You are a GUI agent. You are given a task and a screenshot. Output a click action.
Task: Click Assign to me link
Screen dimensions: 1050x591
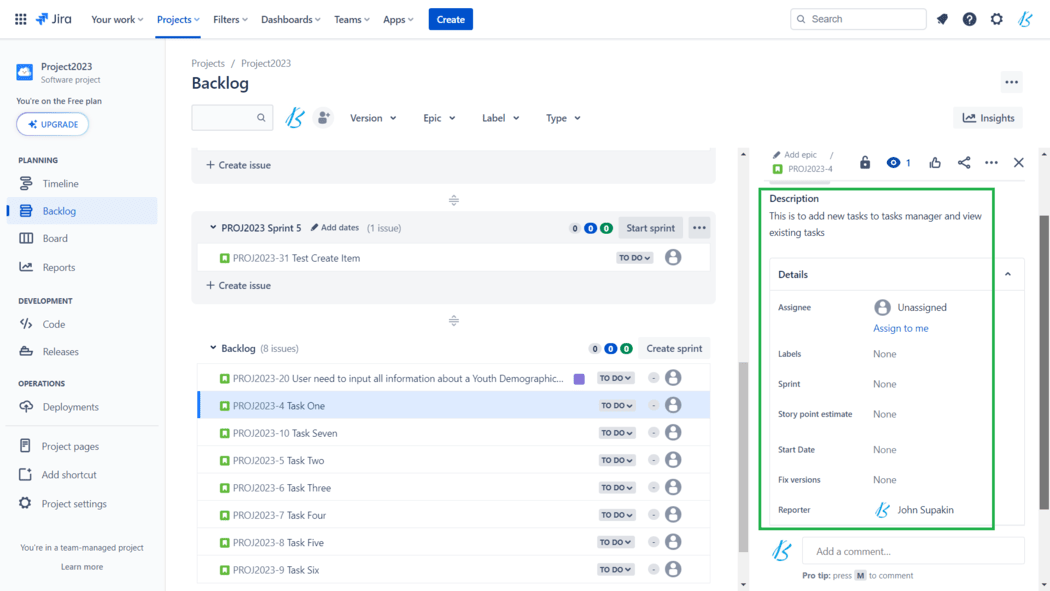click(x=901, y=328)
